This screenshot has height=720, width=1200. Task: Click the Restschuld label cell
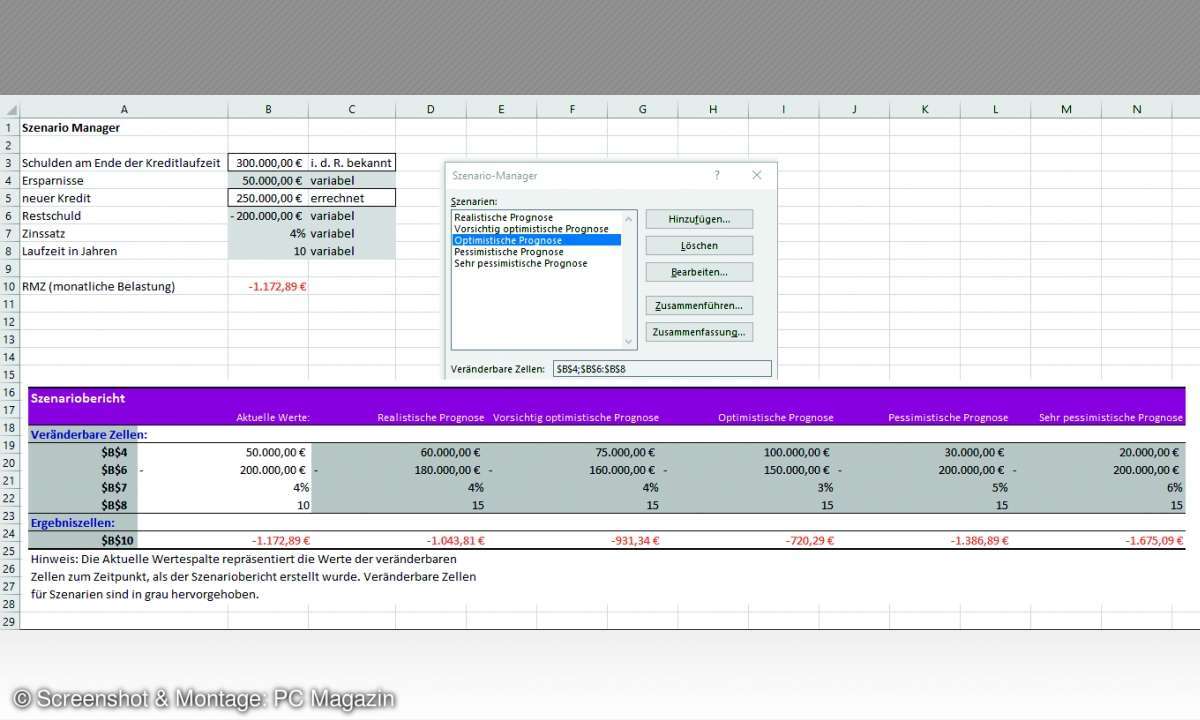click(x=124, y=215)
